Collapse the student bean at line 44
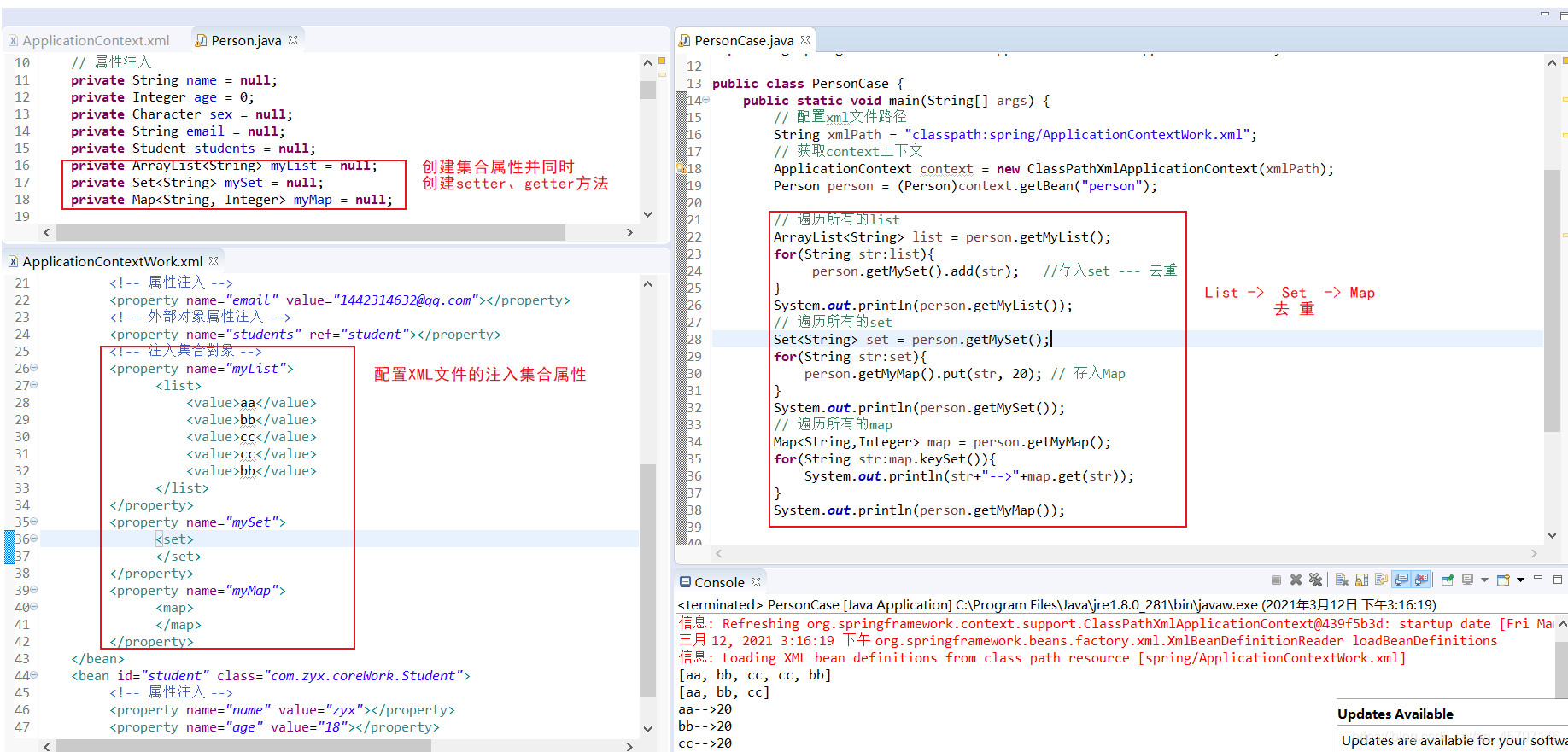This screenshot has height=752, width=1568. tap(34, 675)
